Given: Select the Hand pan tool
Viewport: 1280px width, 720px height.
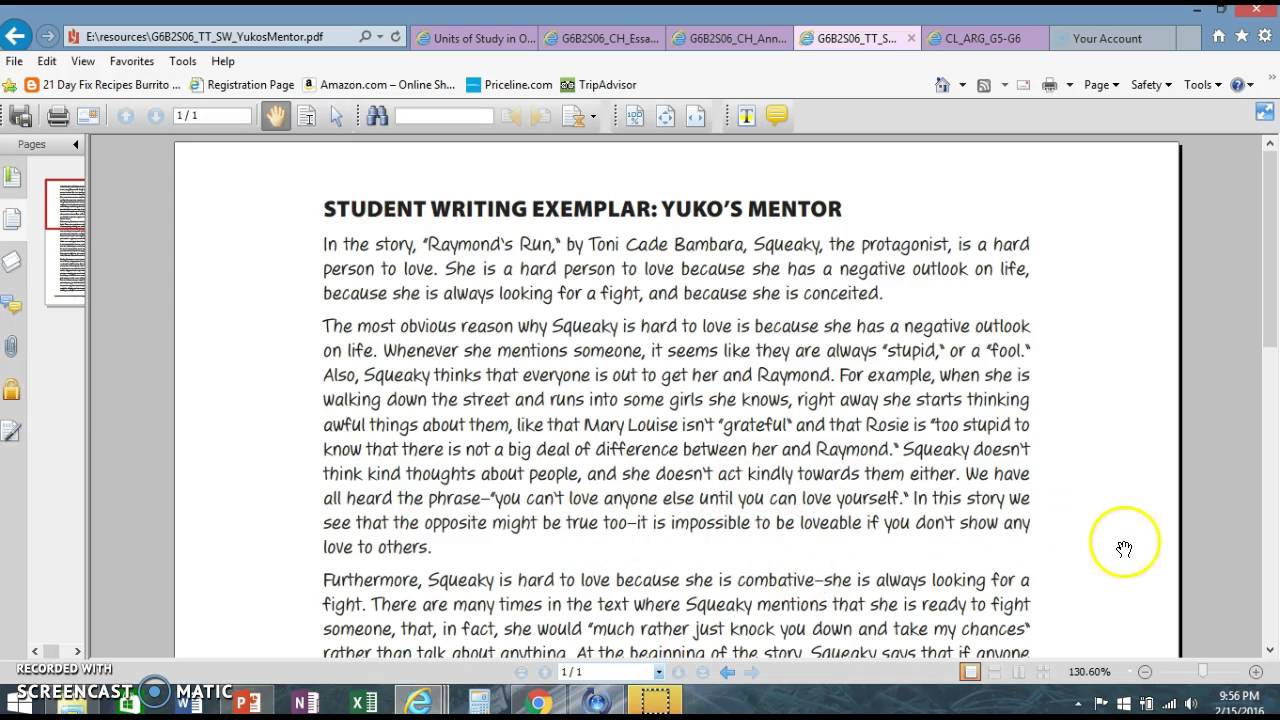Looking at the screenshot, I should [x=275, y=116].
